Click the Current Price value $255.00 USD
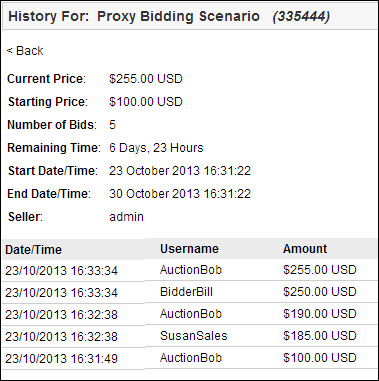Image resolution: width=379 pixels, height=381 pixels. (146, 79)
